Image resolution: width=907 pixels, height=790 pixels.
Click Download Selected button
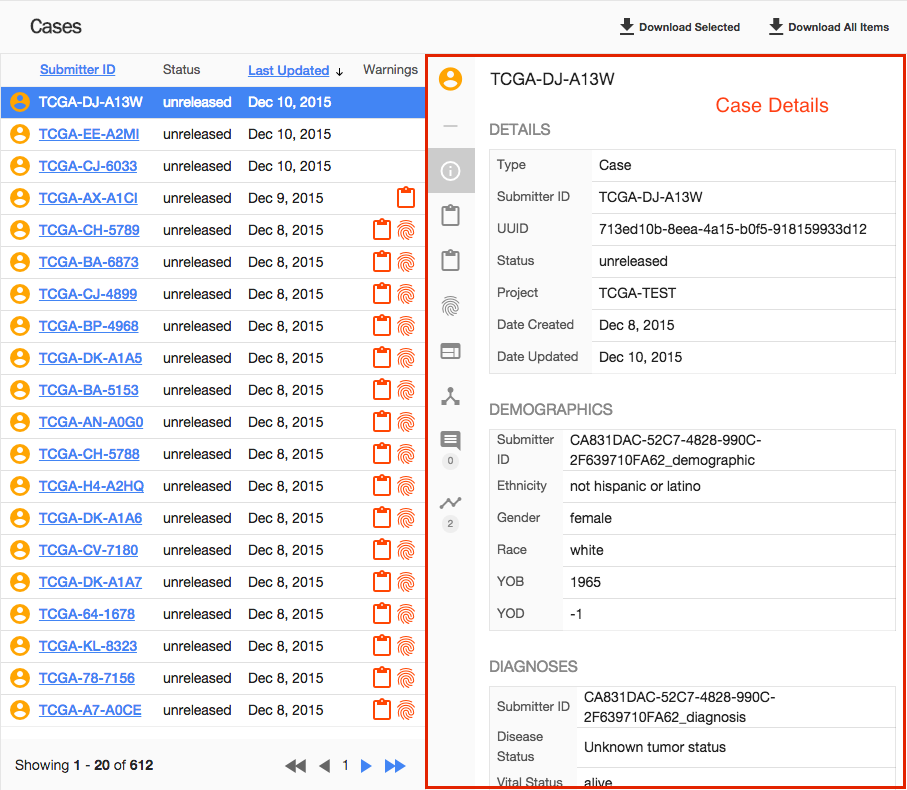[x=680, y=27]
